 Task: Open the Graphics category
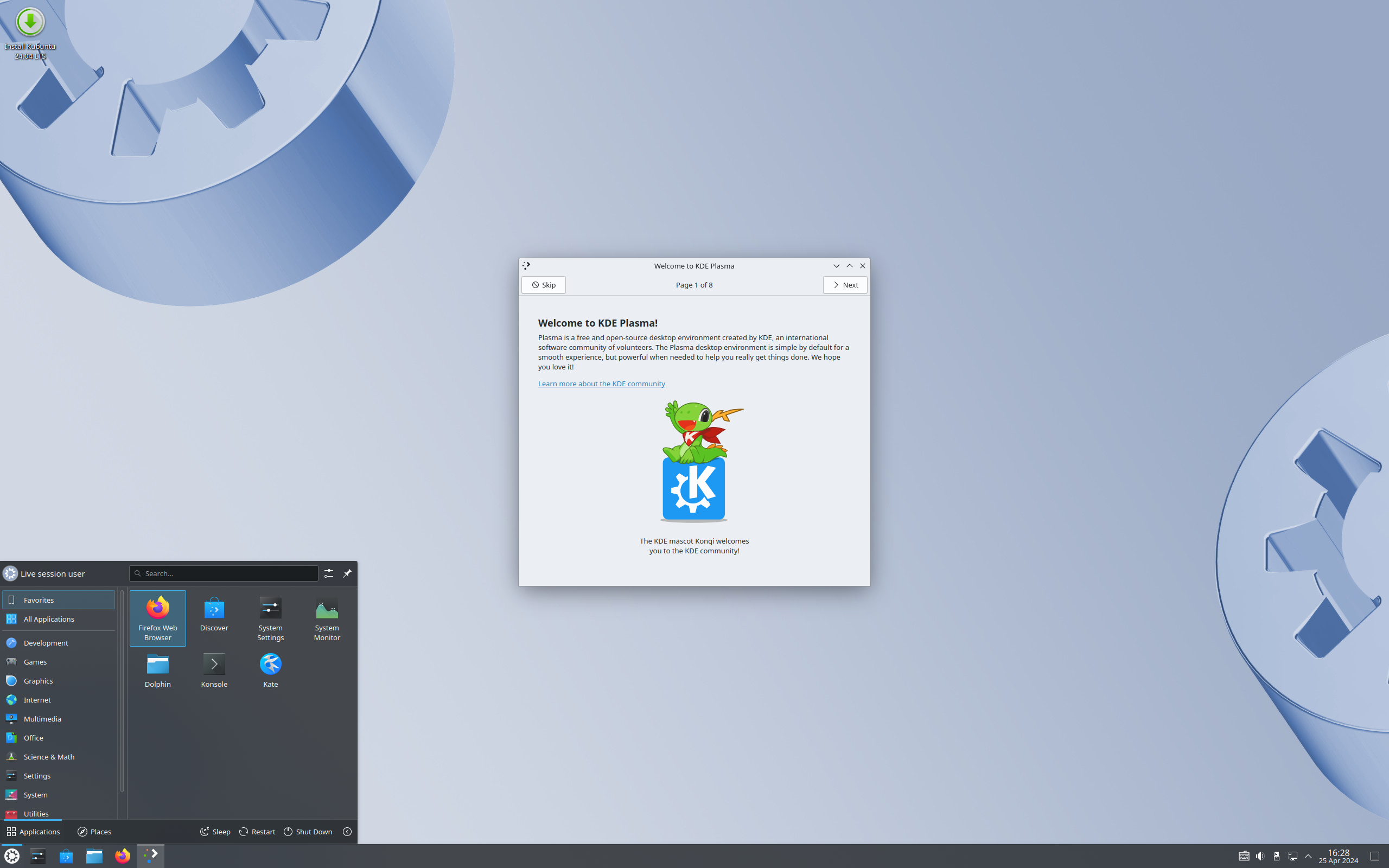(x=59, y=680)
